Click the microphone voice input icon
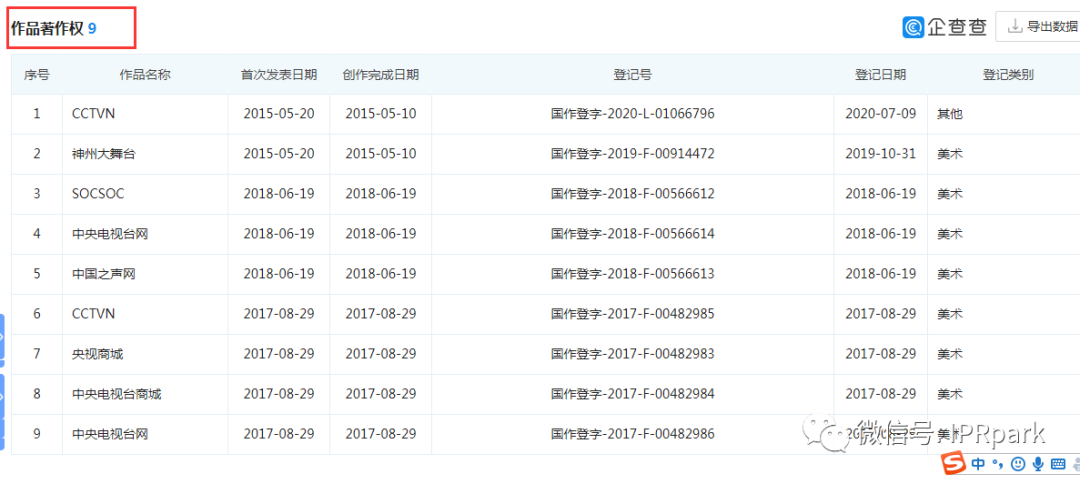Viewport: 1080px width, 484px height. (1038, 465)
